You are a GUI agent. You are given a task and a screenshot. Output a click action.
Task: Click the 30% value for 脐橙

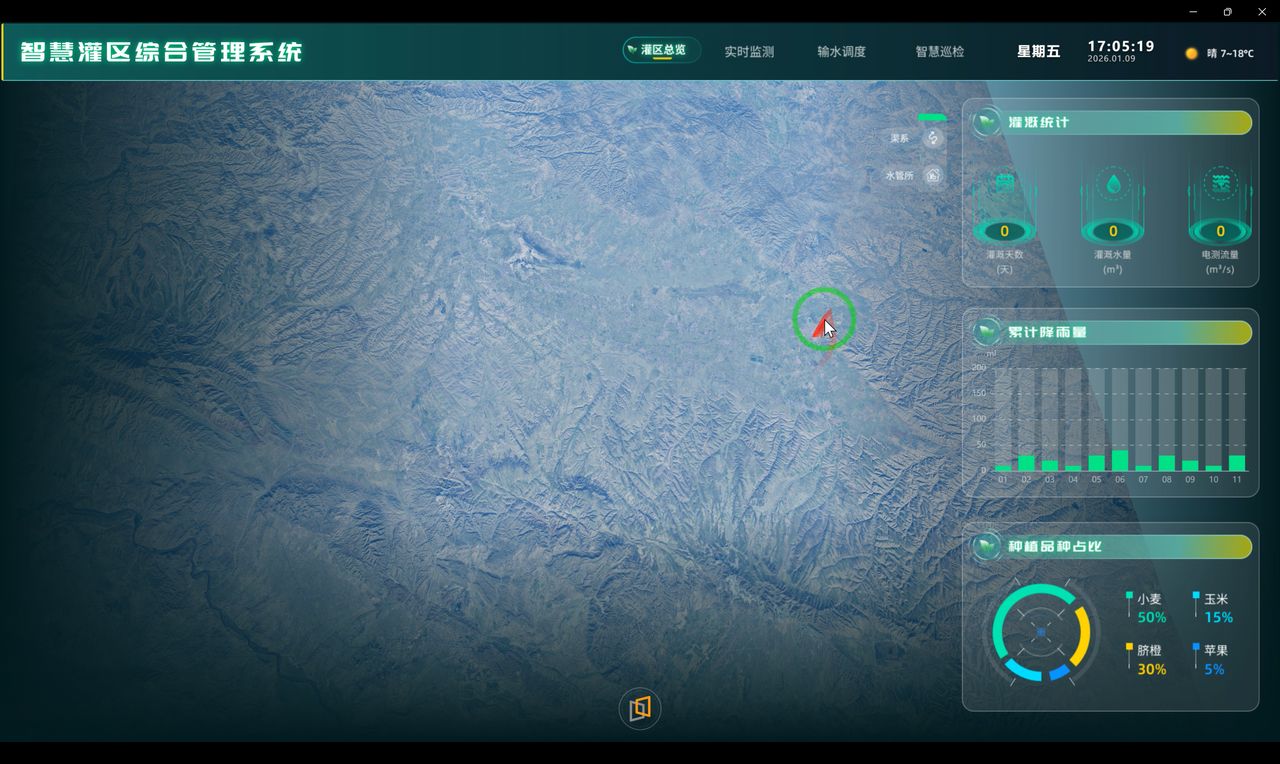pyautogui.click(x=1152, y=670)
